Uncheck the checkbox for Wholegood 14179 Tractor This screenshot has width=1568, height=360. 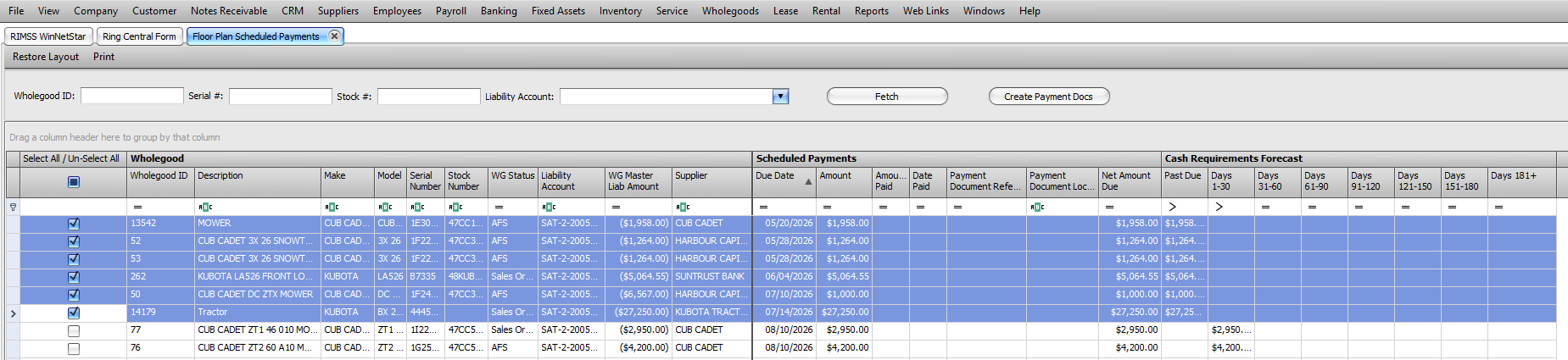click(74, 313)
